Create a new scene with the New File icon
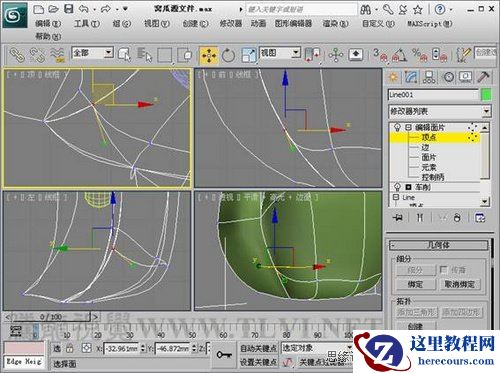Viewport: 500px width, 373px height. point(39,9)
